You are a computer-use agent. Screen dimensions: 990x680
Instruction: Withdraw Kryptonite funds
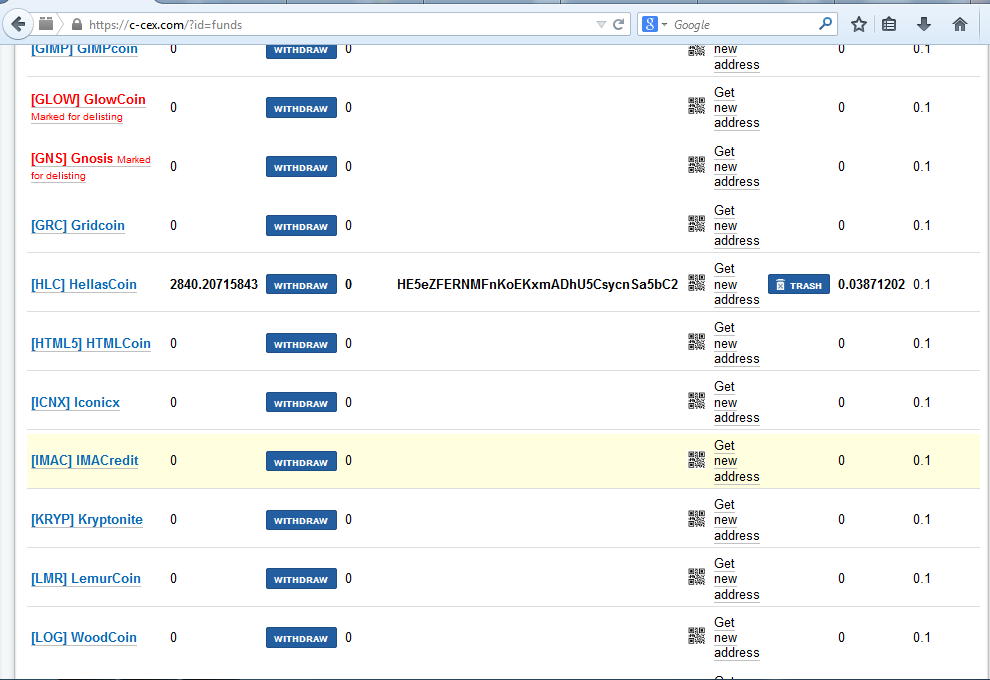(x=301, y=520)
